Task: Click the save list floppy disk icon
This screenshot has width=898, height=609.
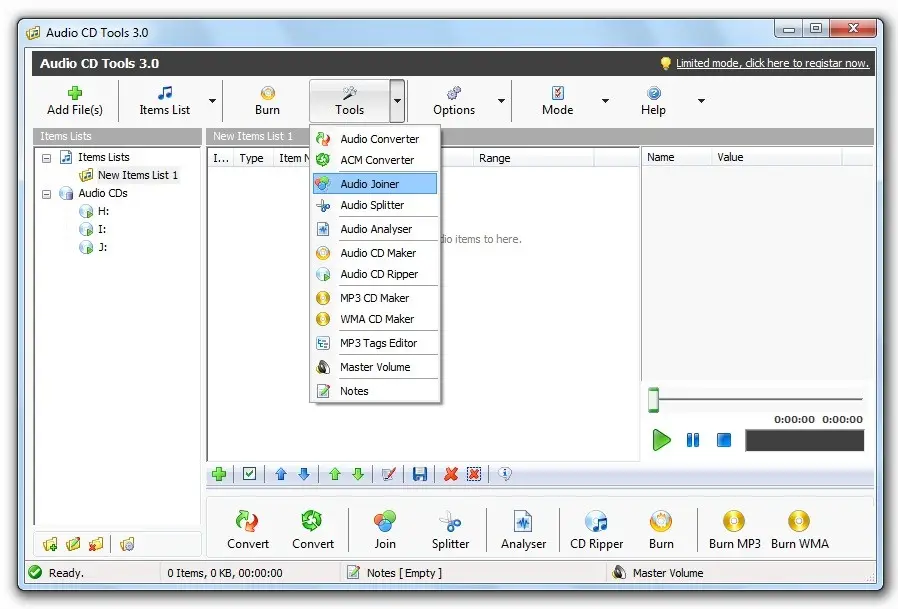Action: click(420, 474)
